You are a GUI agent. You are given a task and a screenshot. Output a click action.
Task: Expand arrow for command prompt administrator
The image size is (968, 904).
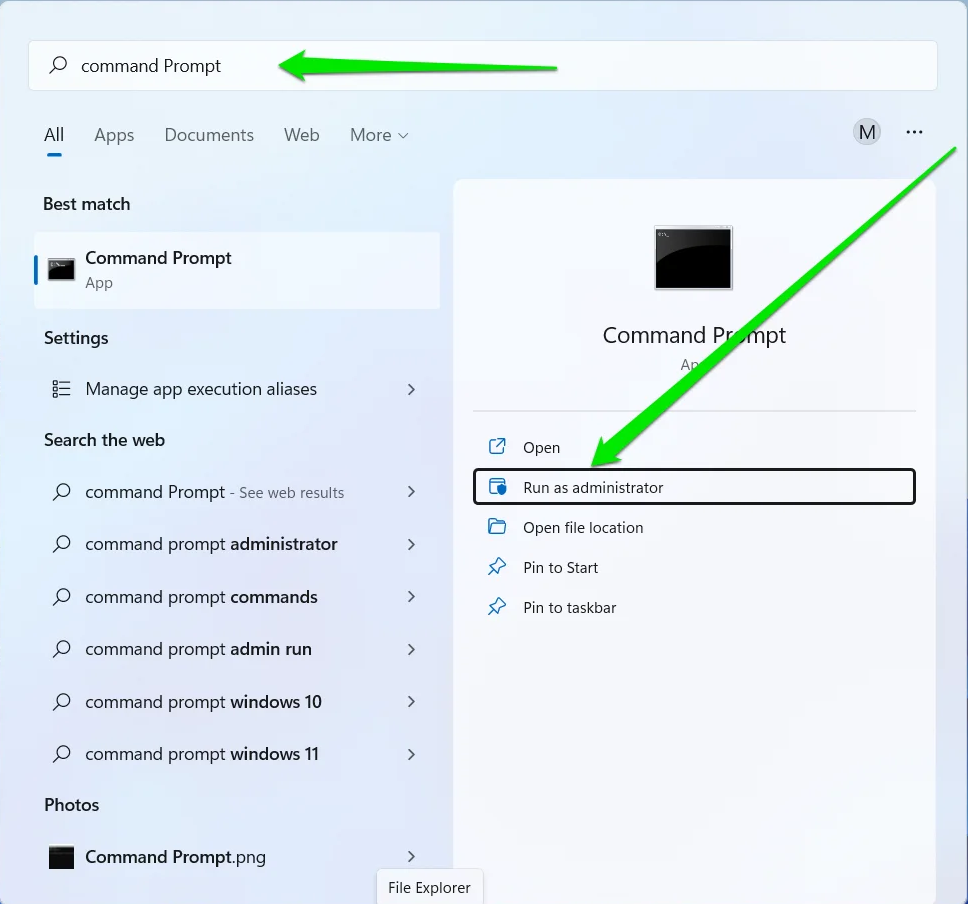point(411,544)
